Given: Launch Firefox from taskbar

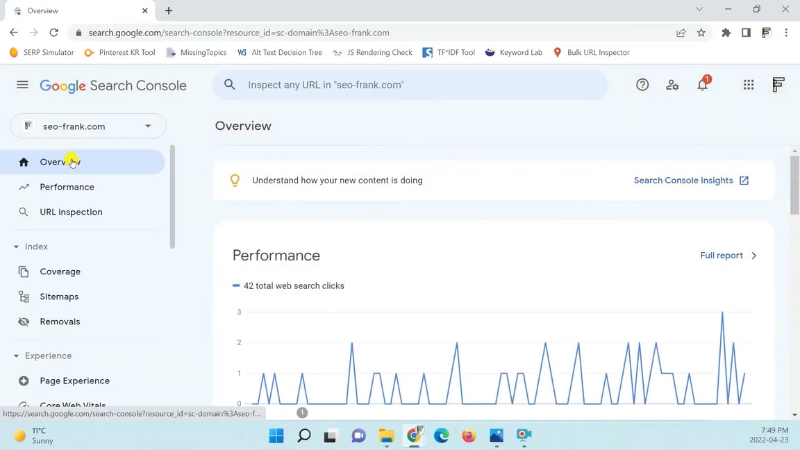Looking at the screenshot, I should (468, 436).
